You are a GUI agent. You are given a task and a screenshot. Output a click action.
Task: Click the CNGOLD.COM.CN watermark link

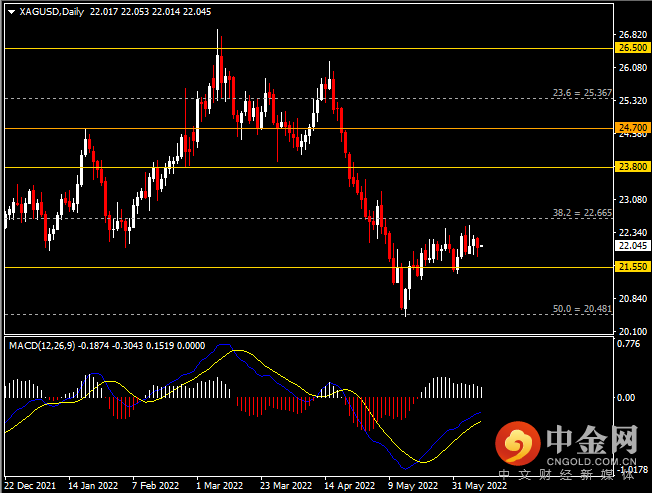(591, 461)
